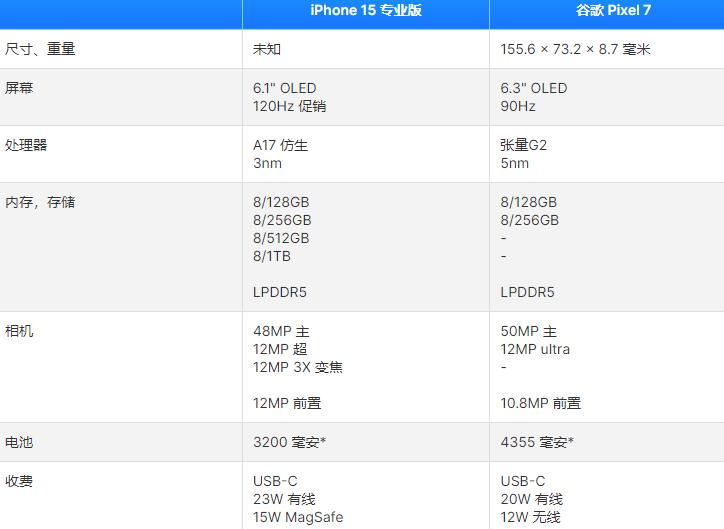Click the 张量G2 processor text
The height and width of the screenshot is (529, 724).
tap(524, 145)
